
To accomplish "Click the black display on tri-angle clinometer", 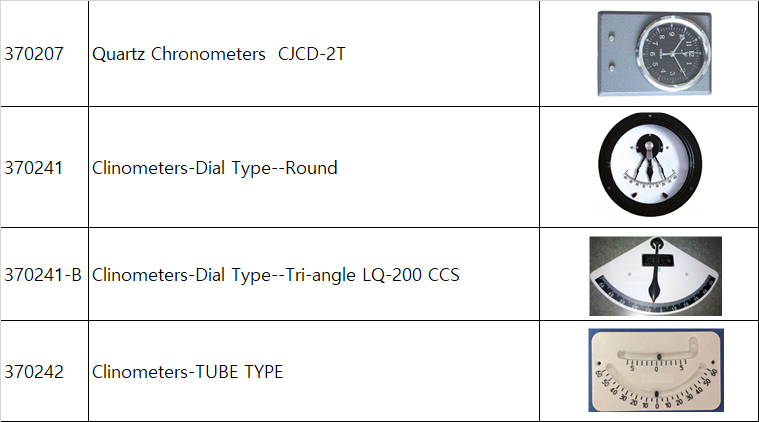I will [657, 261].
